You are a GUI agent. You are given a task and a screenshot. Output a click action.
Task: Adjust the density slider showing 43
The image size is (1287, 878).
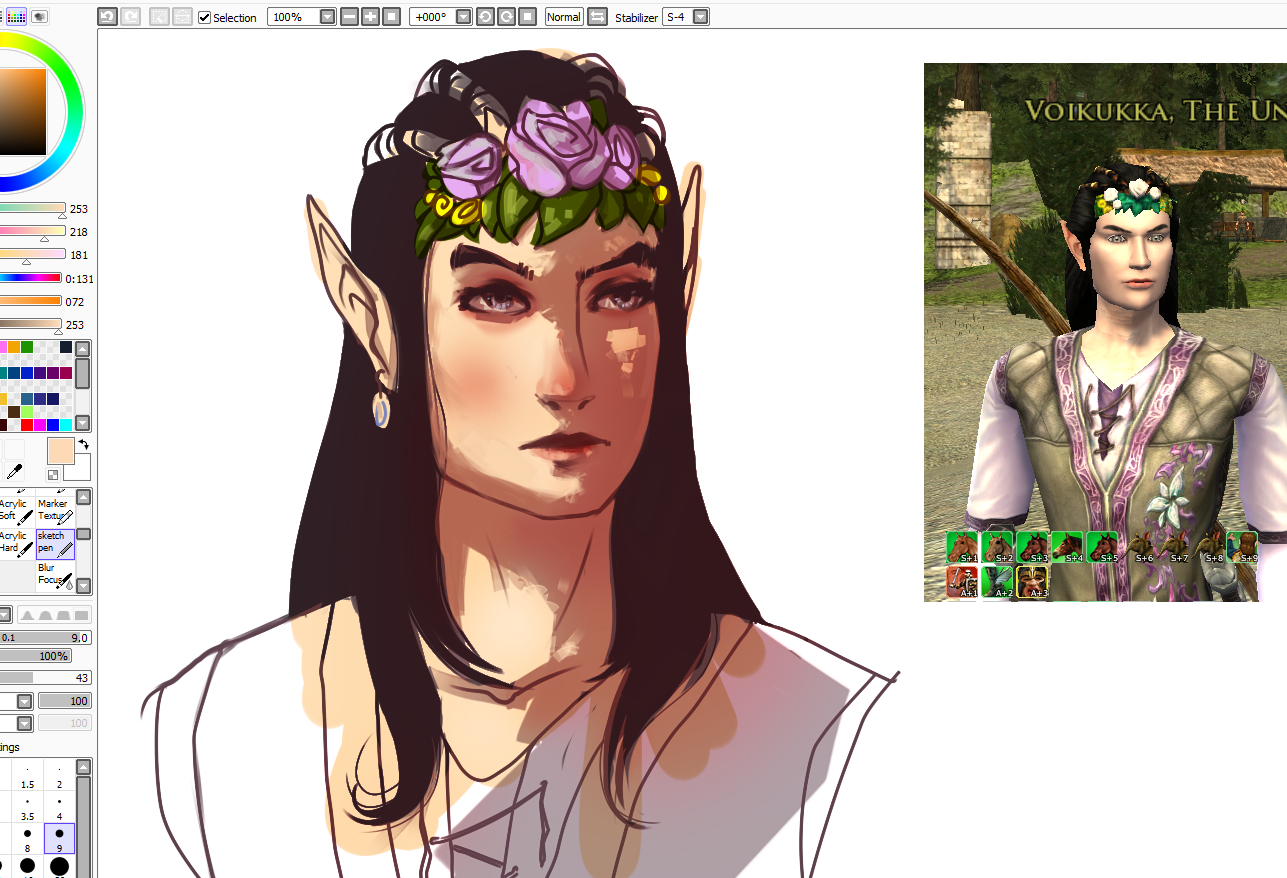click(45, 678)
